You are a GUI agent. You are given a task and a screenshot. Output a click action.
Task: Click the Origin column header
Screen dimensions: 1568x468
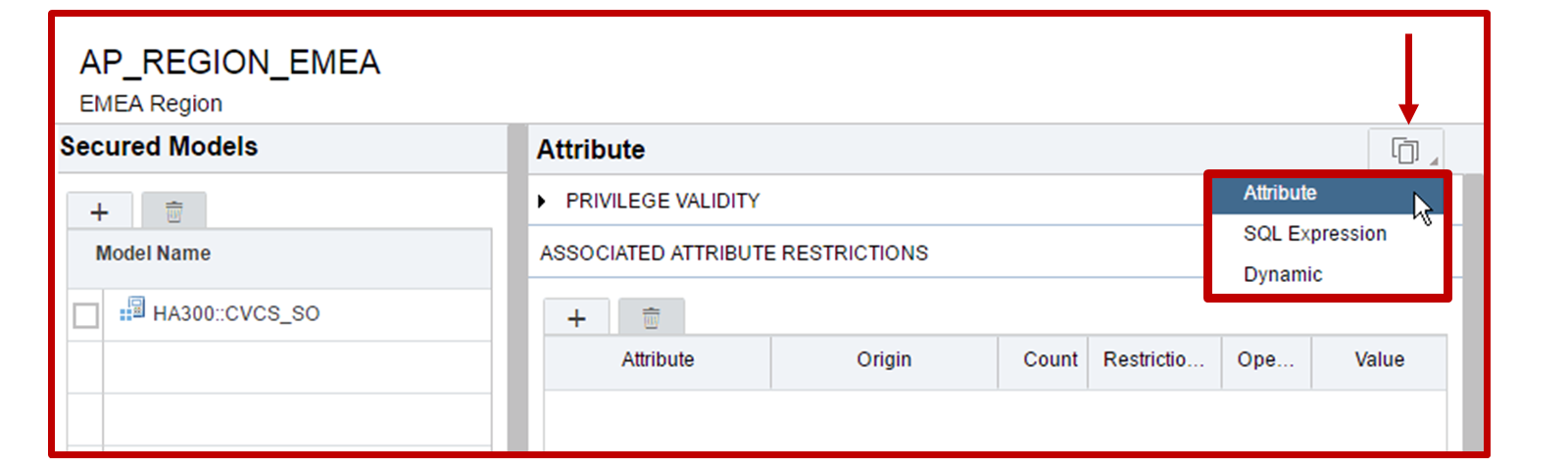(884, 360)
